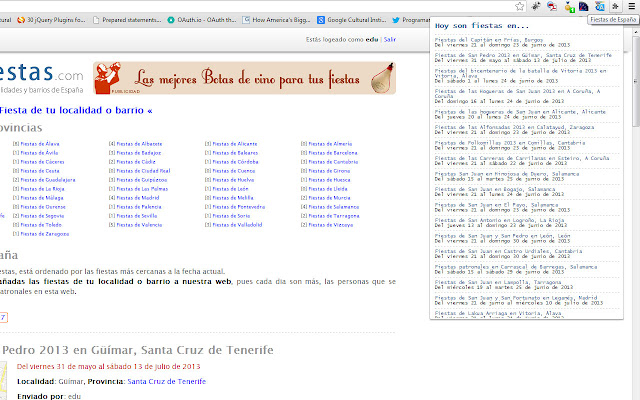
Task: Click the dark blue ruler extension icon
Action: pos(584,6)
